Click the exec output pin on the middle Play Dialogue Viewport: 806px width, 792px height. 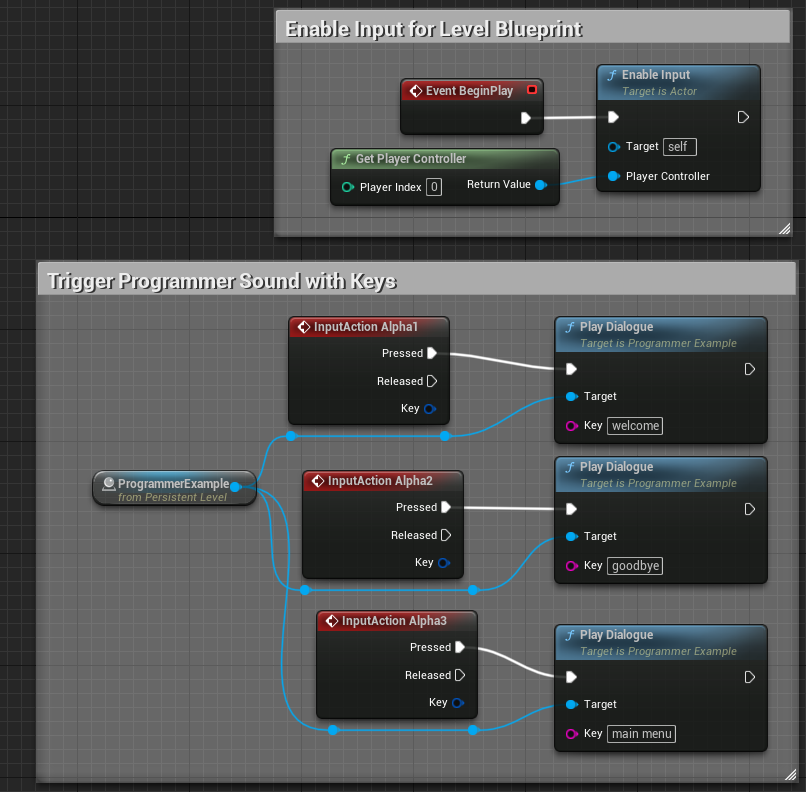pos(750,509)
